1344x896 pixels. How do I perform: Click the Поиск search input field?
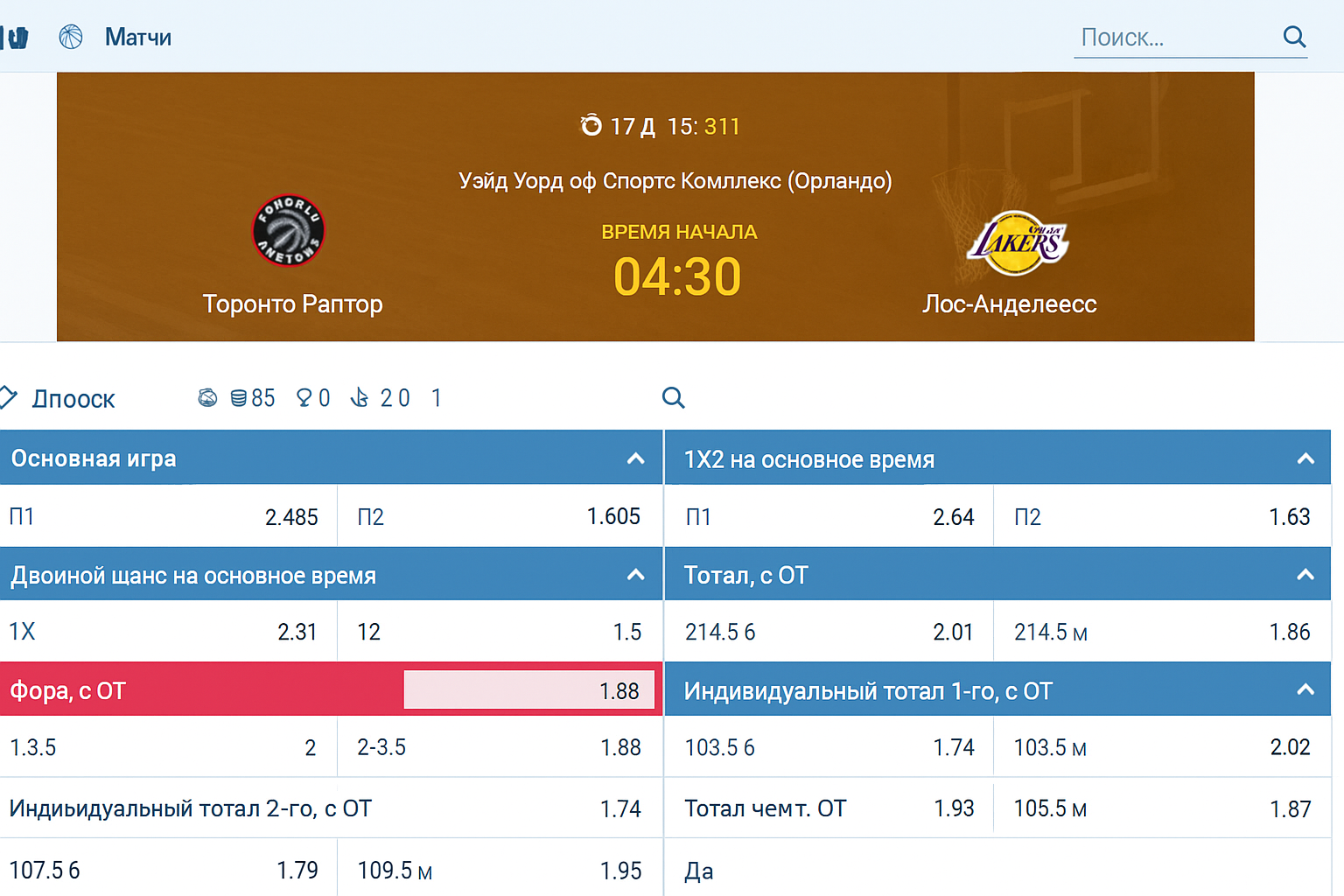(1164, 37)
